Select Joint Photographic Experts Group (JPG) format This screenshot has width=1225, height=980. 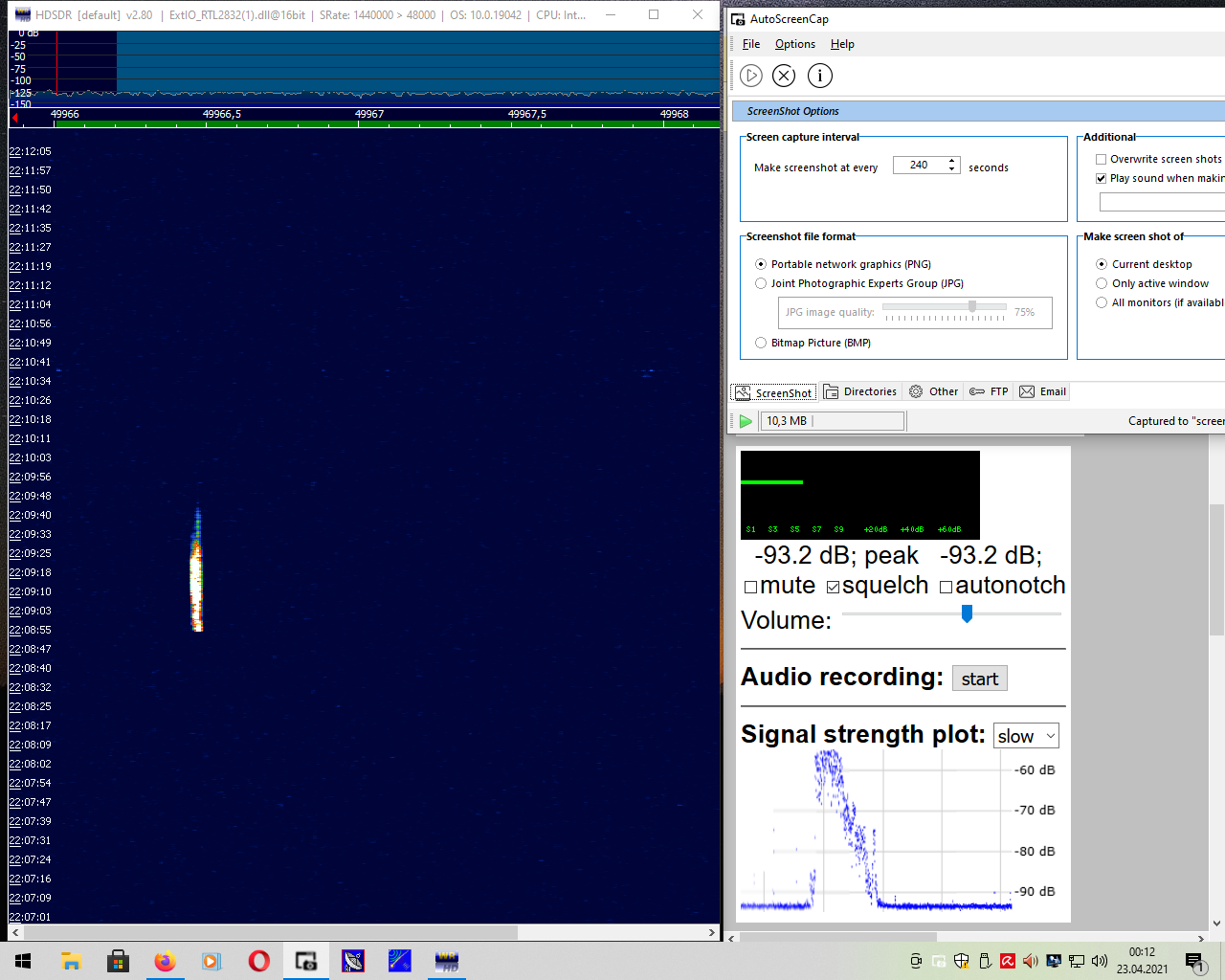(761, 283)
